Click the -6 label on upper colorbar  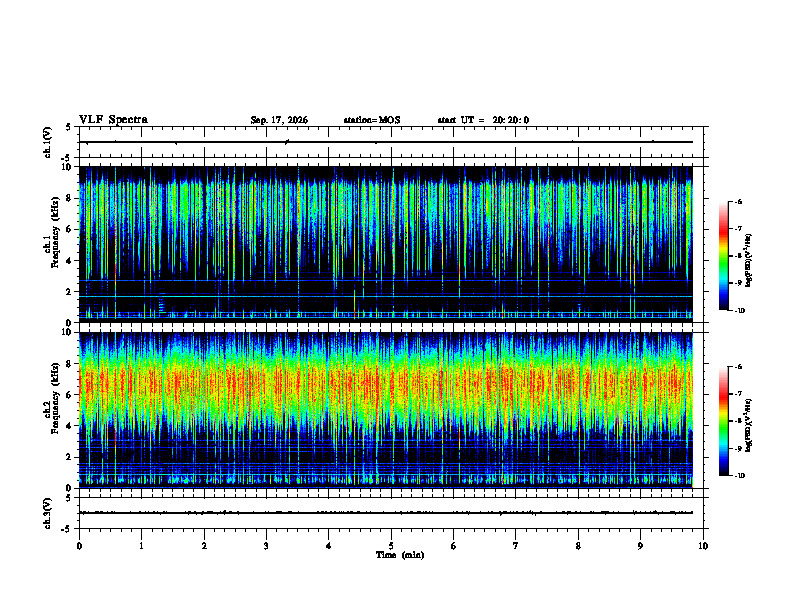point(739,201)
